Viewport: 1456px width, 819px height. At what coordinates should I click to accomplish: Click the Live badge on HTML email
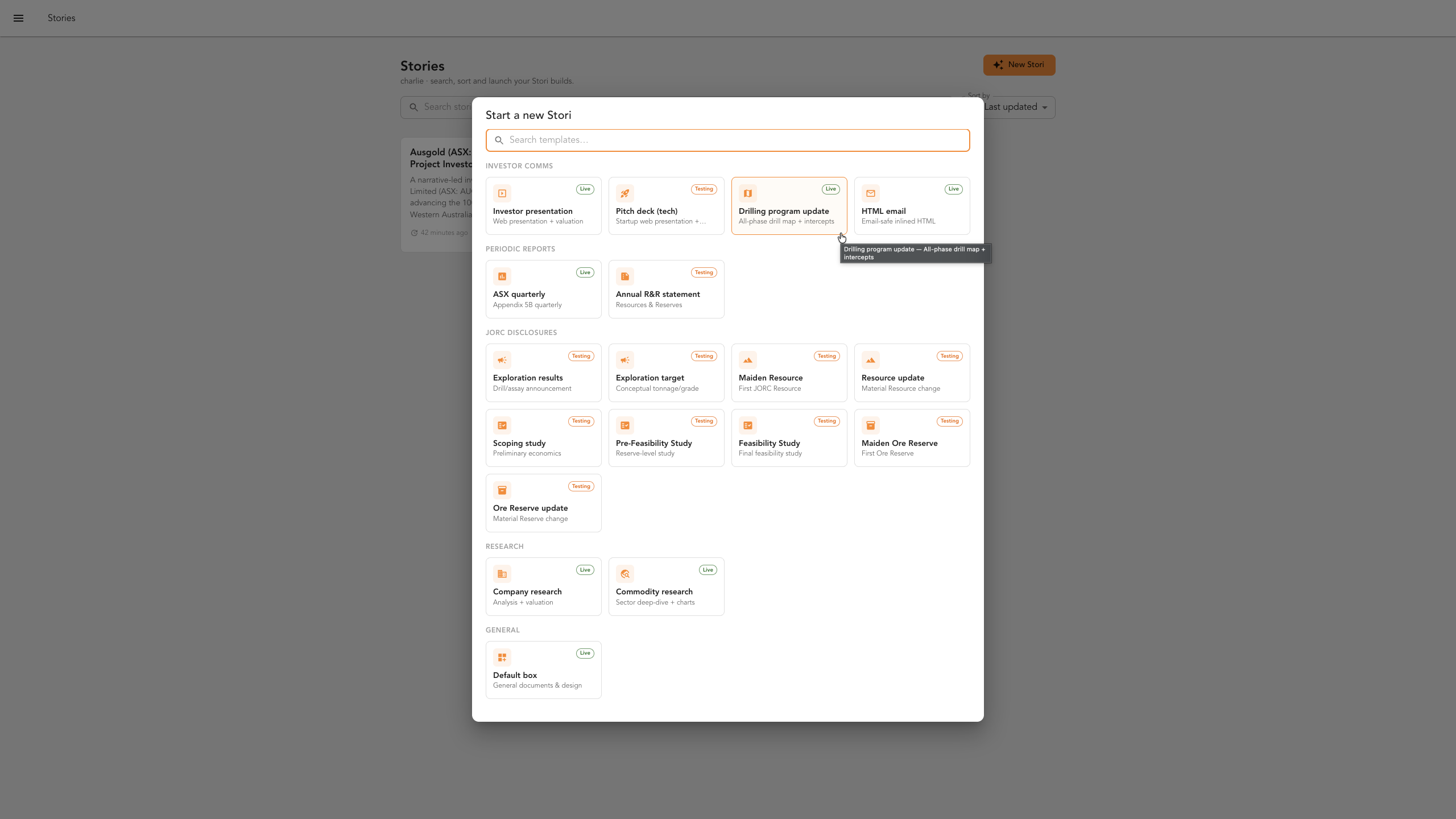point(954,189)
